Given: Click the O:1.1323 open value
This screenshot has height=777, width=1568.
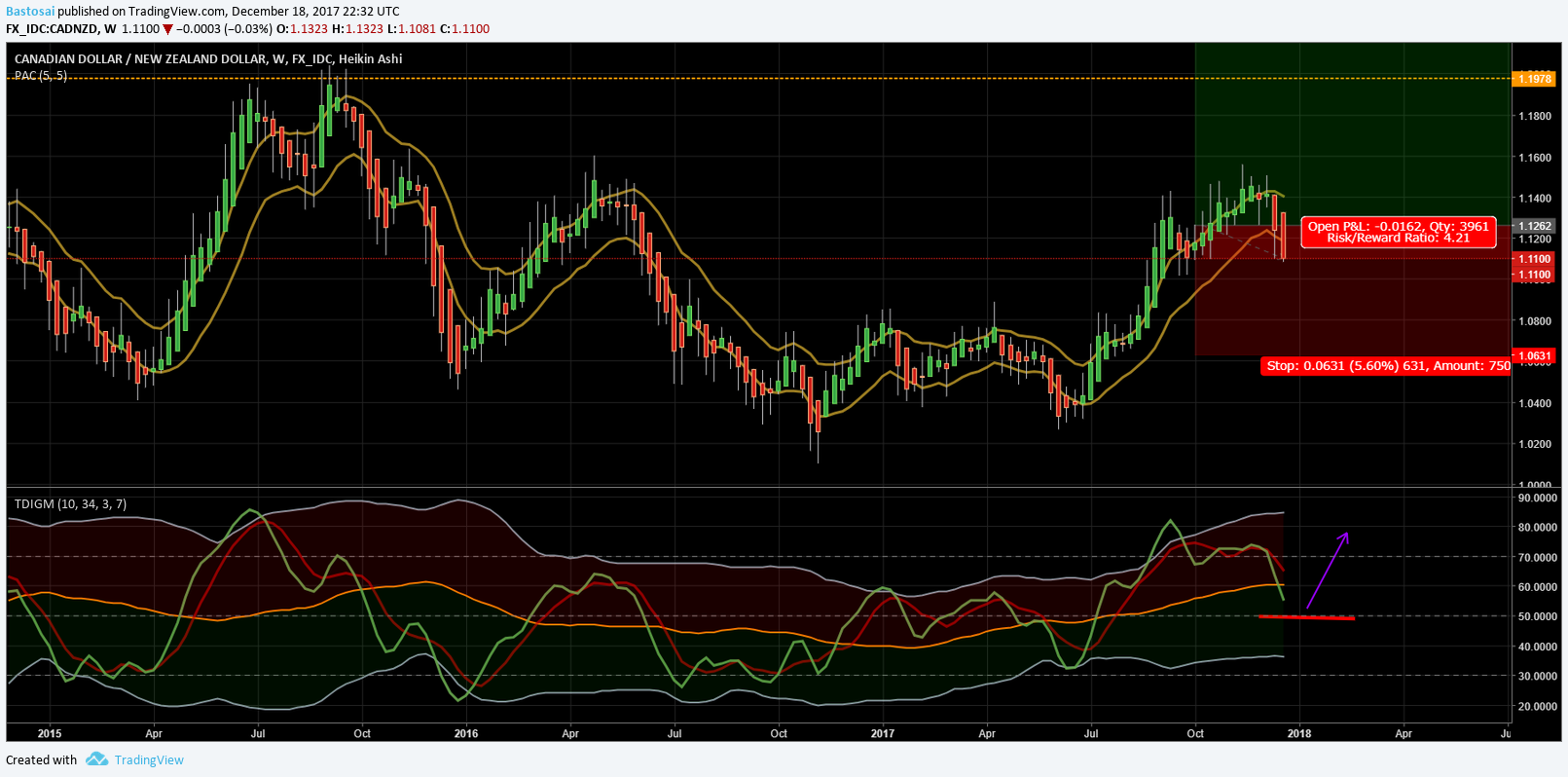Looking at the screenshot, I should [303, 29].
